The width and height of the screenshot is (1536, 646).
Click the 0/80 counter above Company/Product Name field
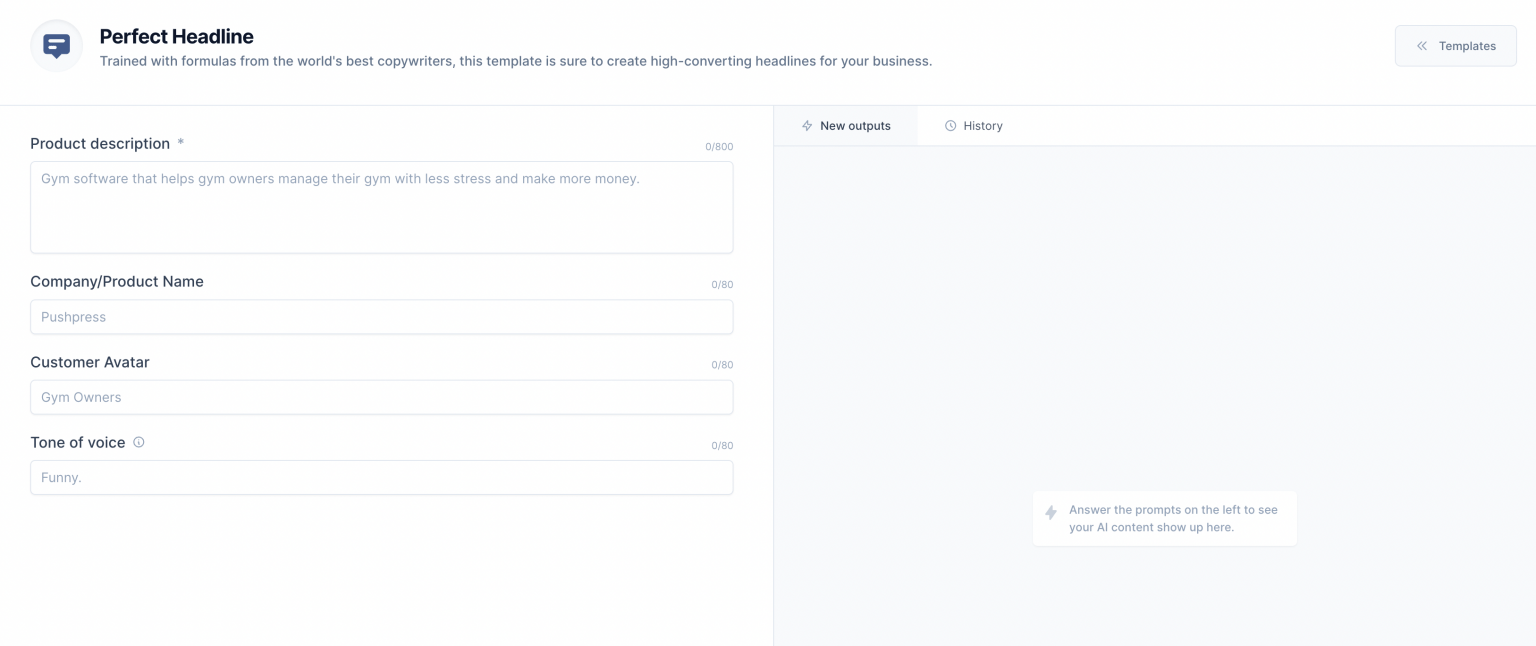tap(722, 284)
